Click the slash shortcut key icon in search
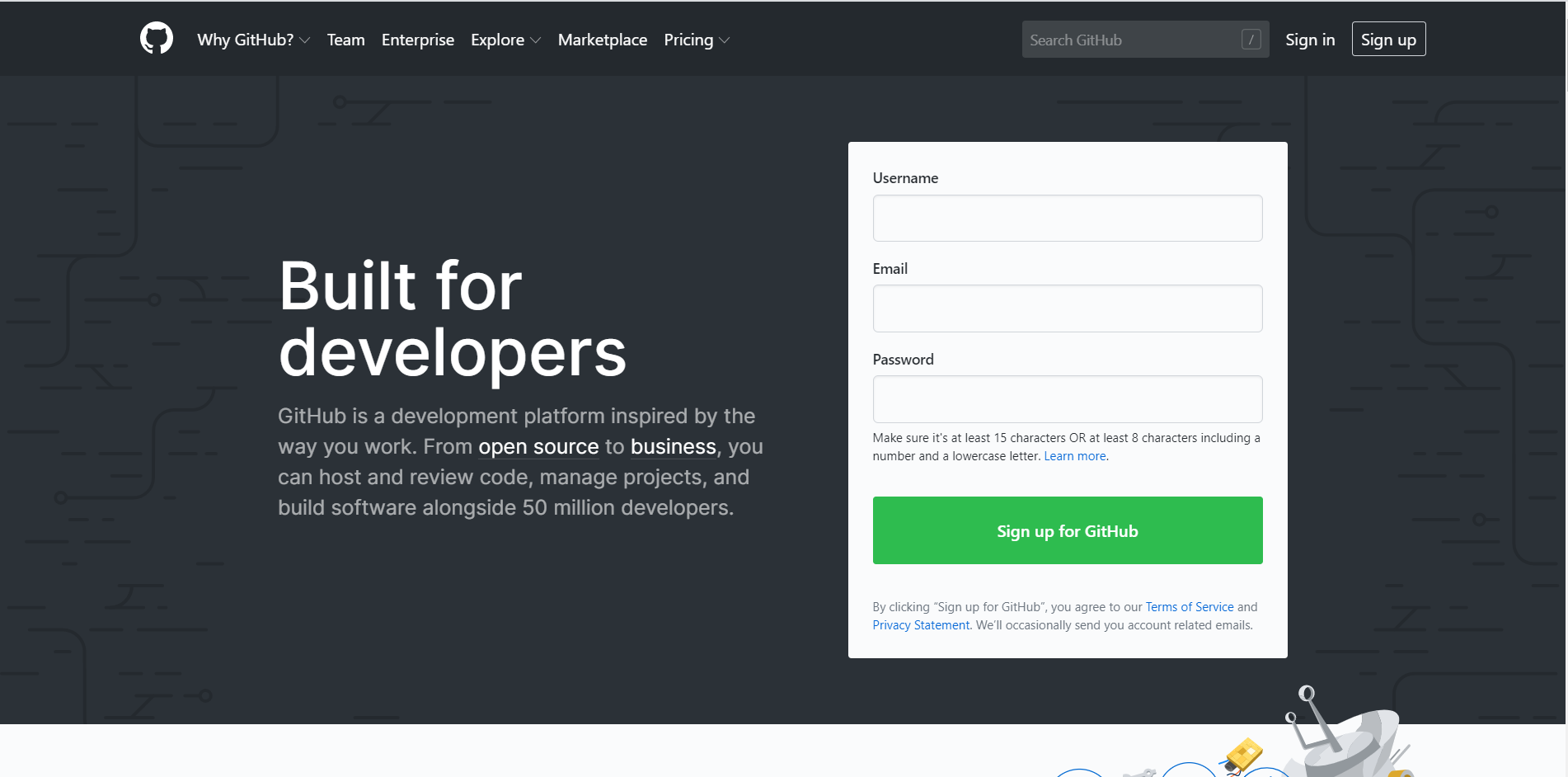 [x=1251, y=40]
